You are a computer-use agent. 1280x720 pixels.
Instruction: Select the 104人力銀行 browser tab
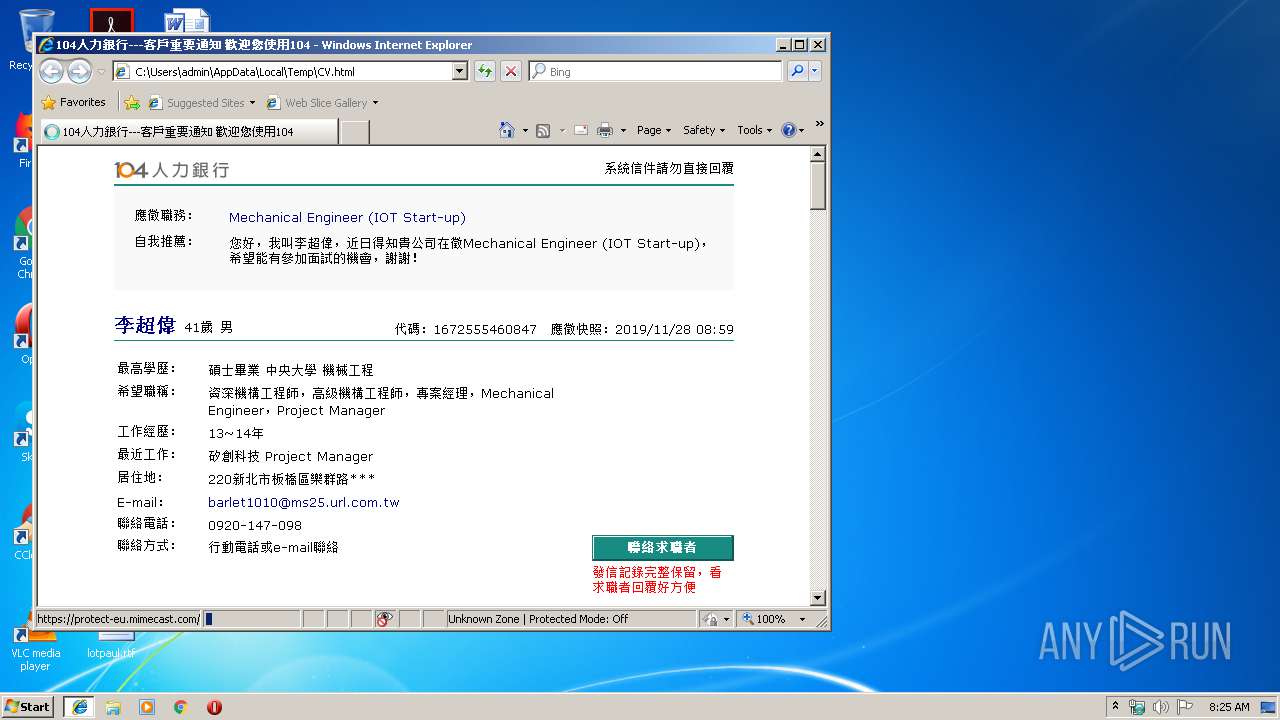(x=189, y=132)
